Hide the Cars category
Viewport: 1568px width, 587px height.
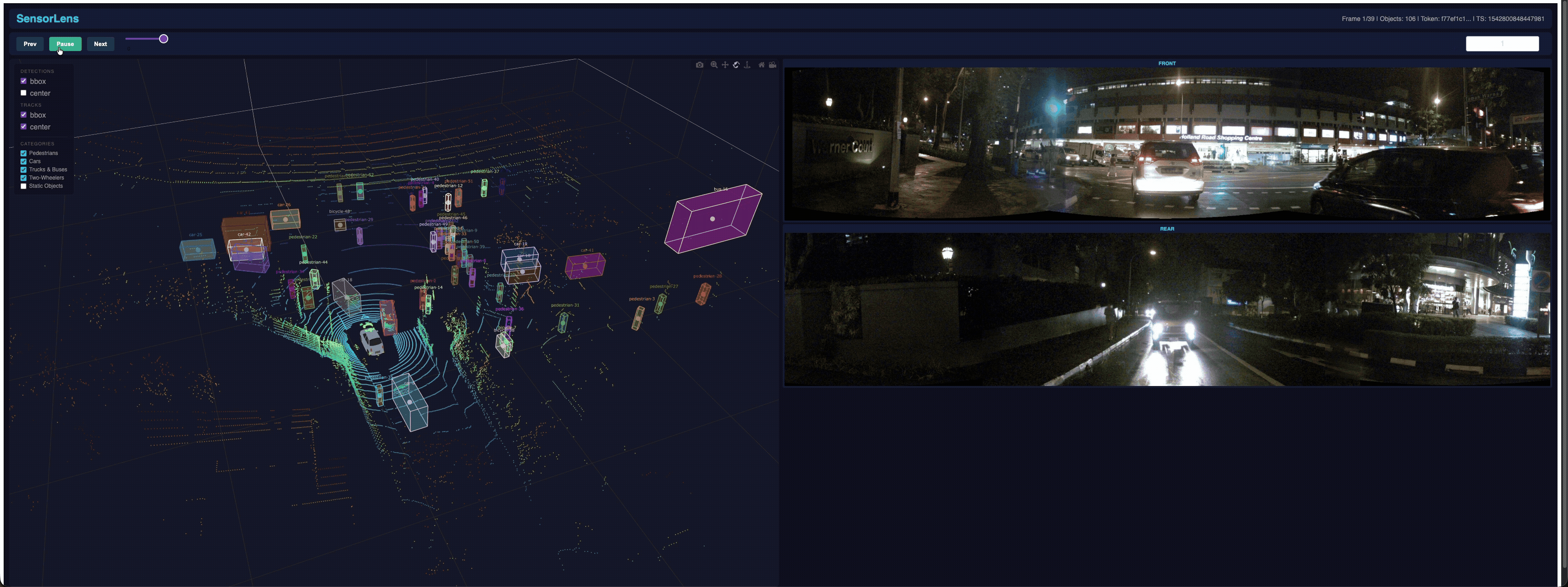coord(24,161)
